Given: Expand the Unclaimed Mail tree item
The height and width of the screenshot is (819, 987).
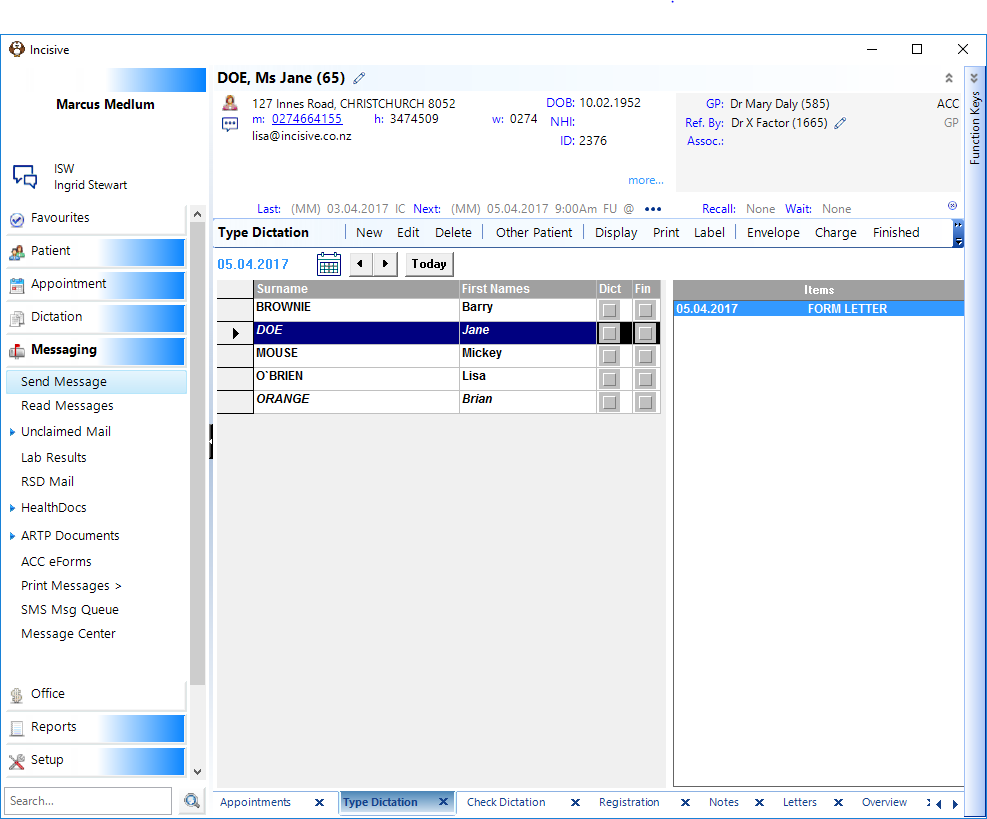Looking at the screenshot, I should 12,432.
